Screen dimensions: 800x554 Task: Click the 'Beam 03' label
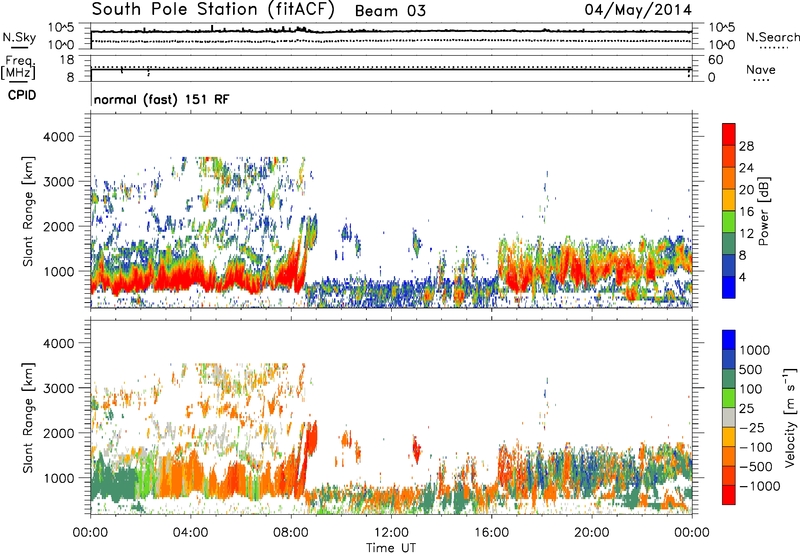390,11
